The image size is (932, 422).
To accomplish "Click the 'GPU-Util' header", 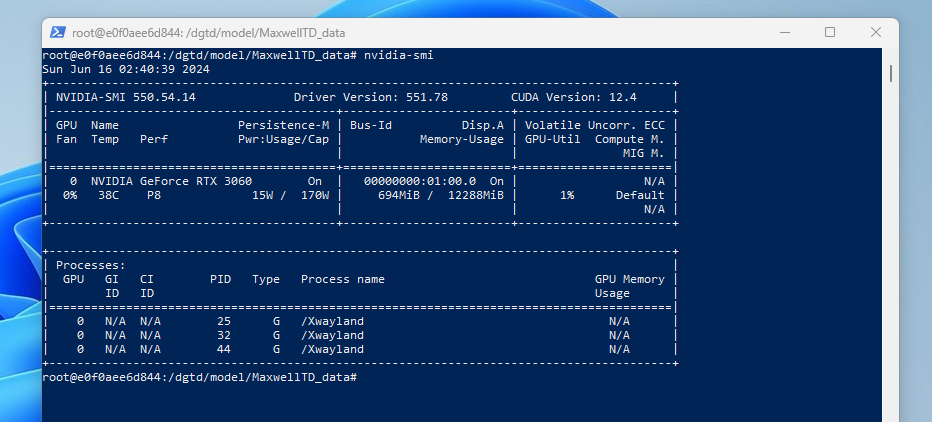I will coord(553,140).
